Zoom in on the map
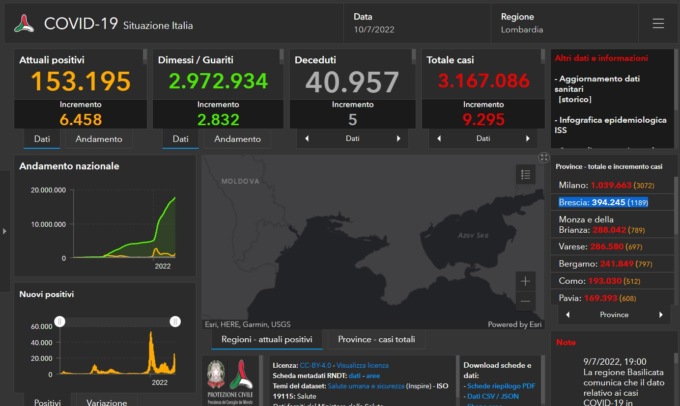Viewport: 680px width, 406px height. [526, 281]
